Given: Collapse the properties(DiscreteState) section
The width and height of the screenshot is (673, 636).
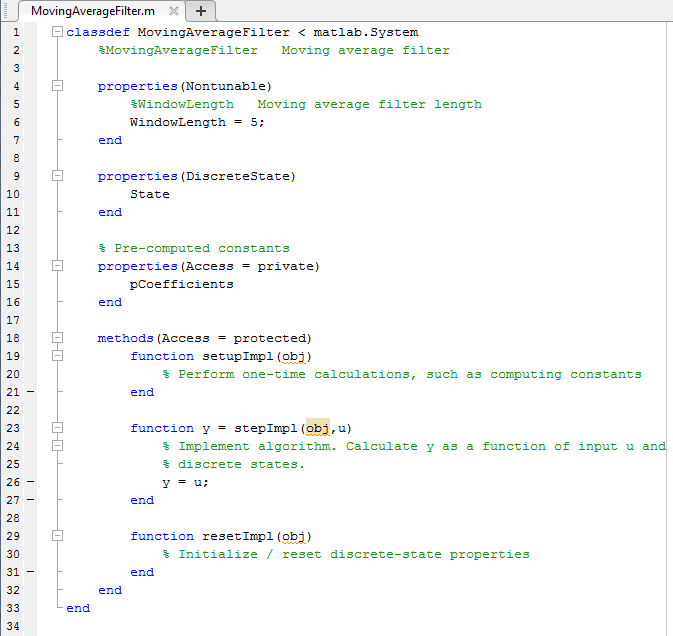Looking at the screenshot, I should click(57, 176).
